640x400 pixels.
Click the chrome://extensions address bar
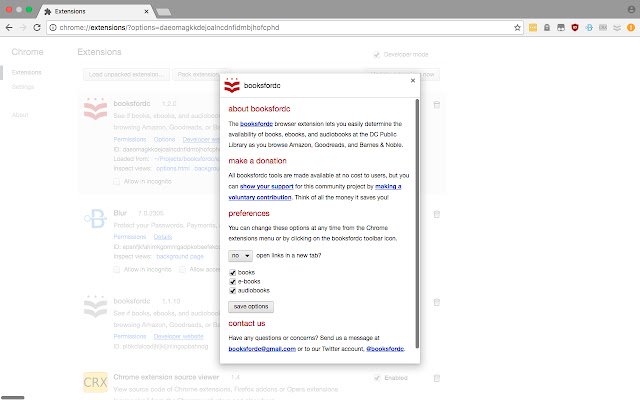click(285, 27)
